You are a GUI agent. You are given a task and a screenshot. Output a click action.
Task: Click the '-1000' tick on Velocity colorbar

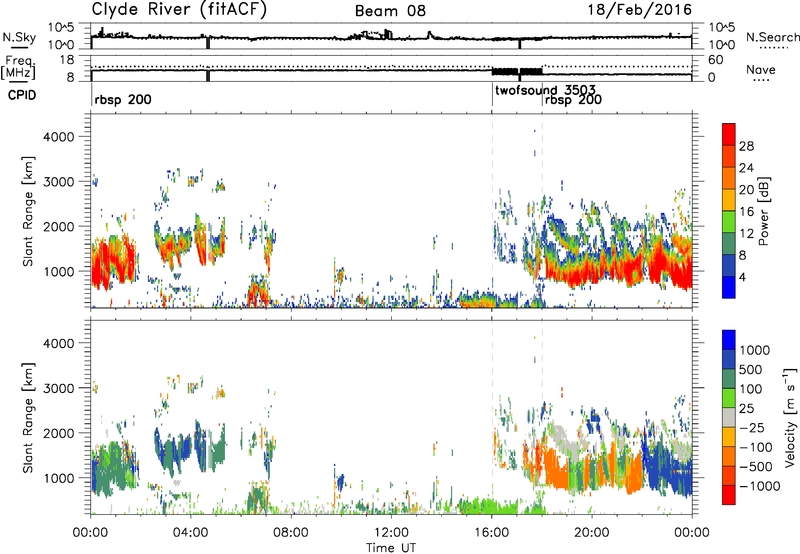[x=760, y=486]
